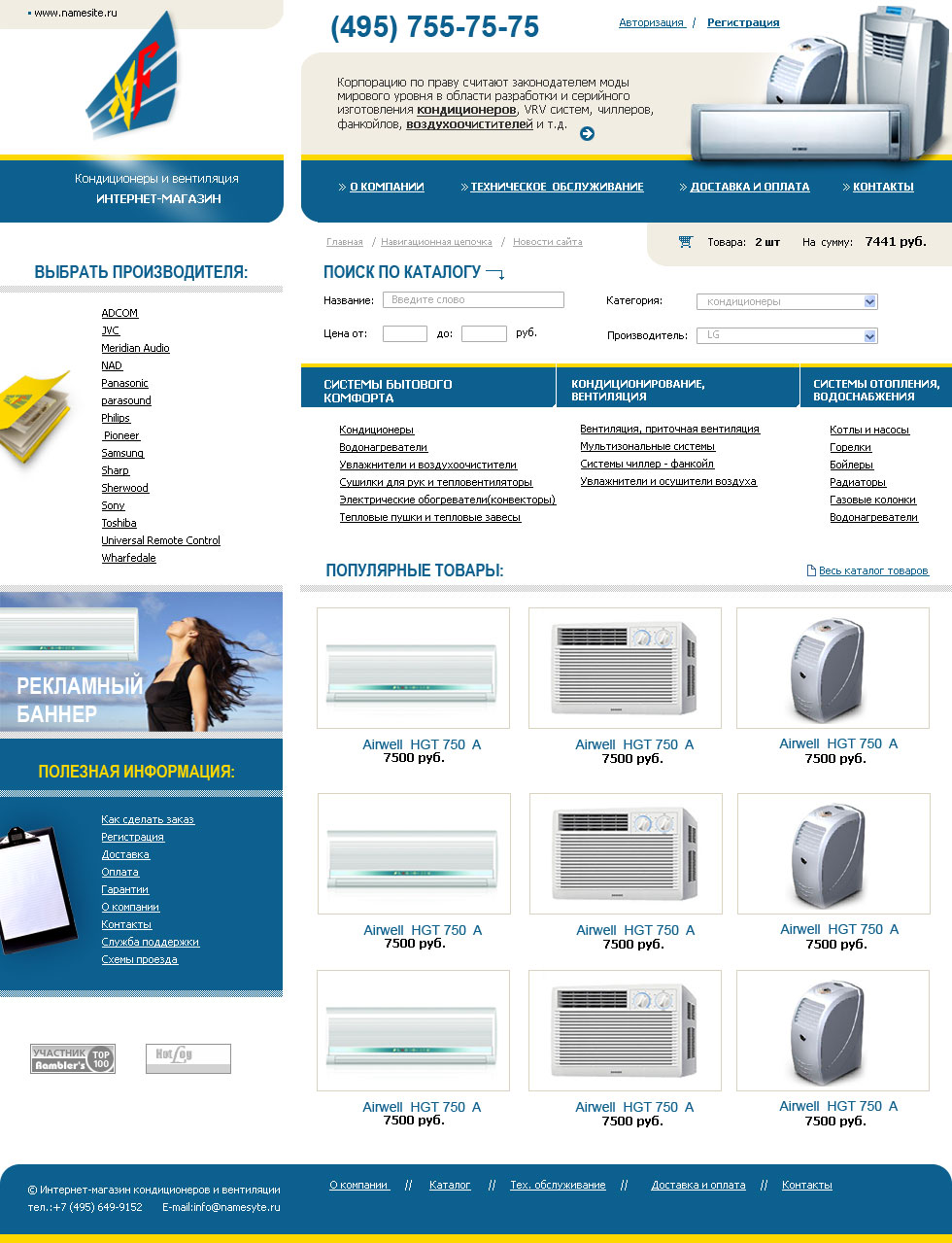The height and width of the screenshot is (1243, 952).
Task: Open Новости сайта breadcrumb link
Action: coord(548,242)
